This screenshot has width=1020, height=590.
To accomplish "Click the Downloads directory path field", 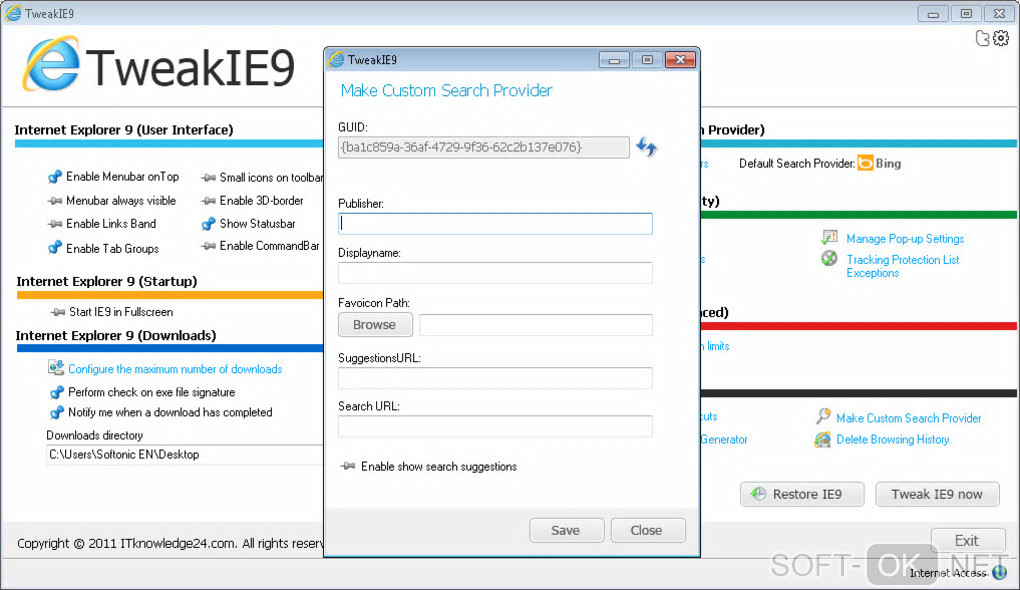I will [x=185, y=455].
